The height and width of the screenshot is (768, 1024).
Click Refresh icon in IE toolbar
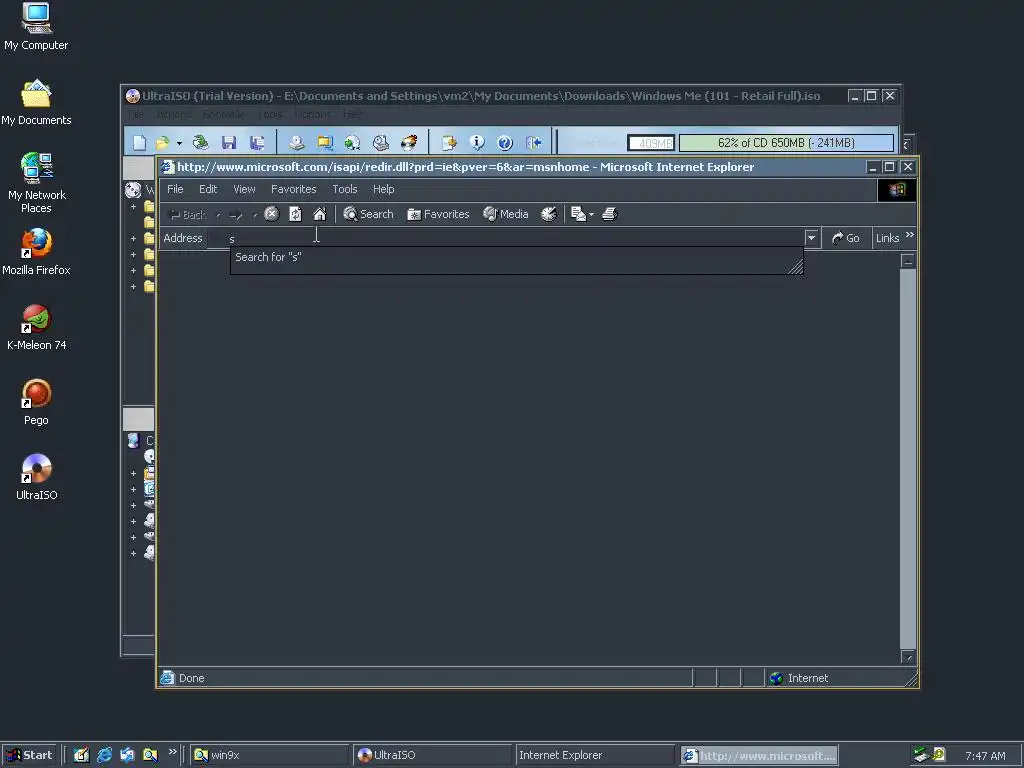(x=295, y=214)
